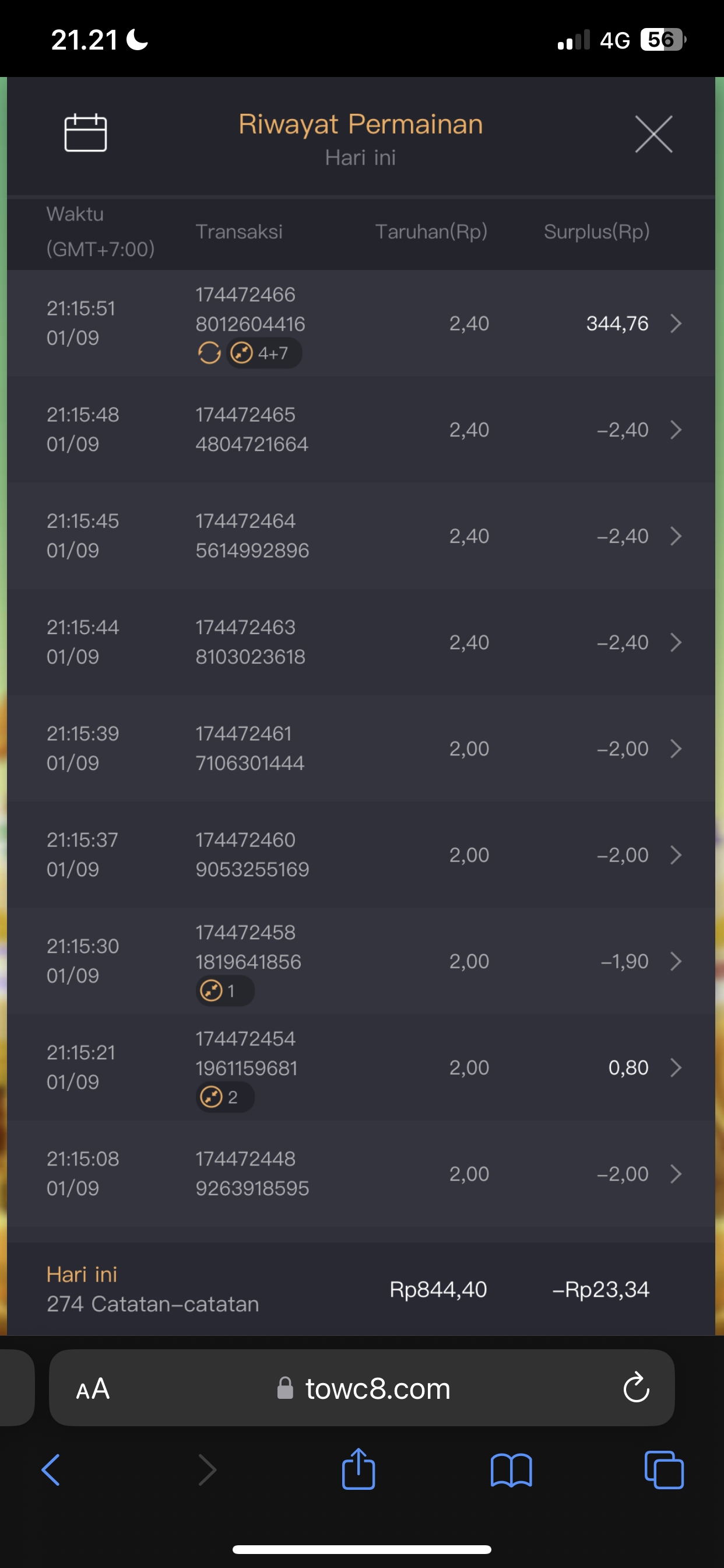The image size is (724, 1568).
Task: Open Safari share sheet
Action: (359, 1469)
